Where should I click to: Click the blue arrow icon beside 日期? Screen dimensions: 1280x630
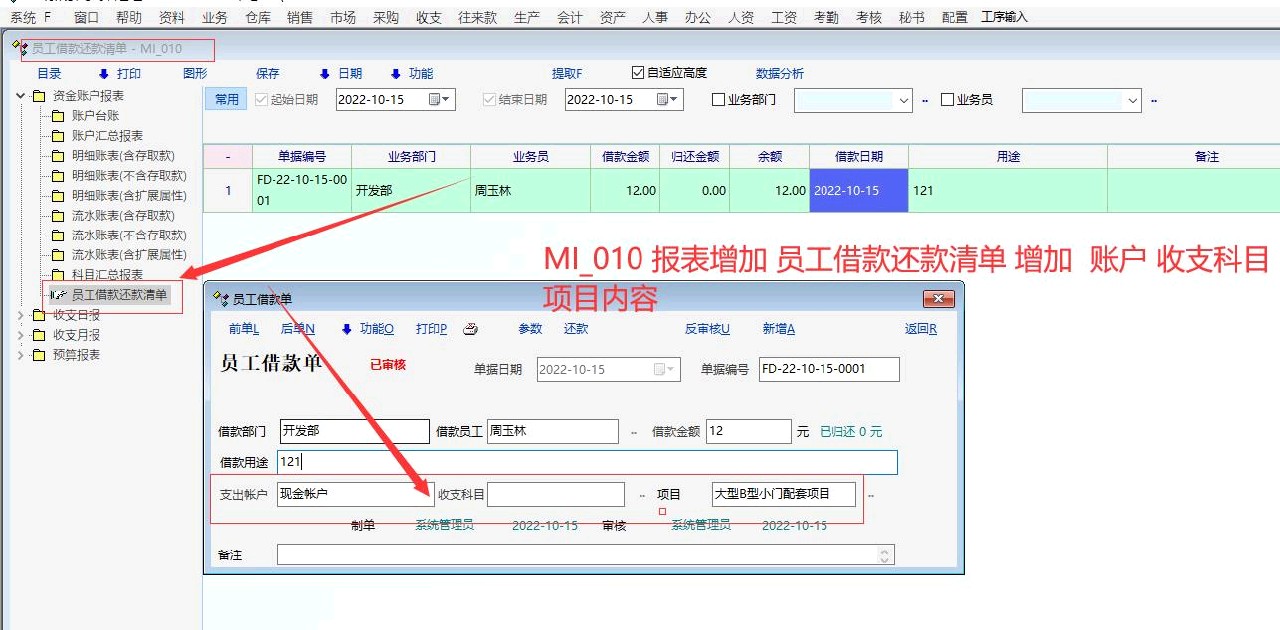(x=324, y=74)
